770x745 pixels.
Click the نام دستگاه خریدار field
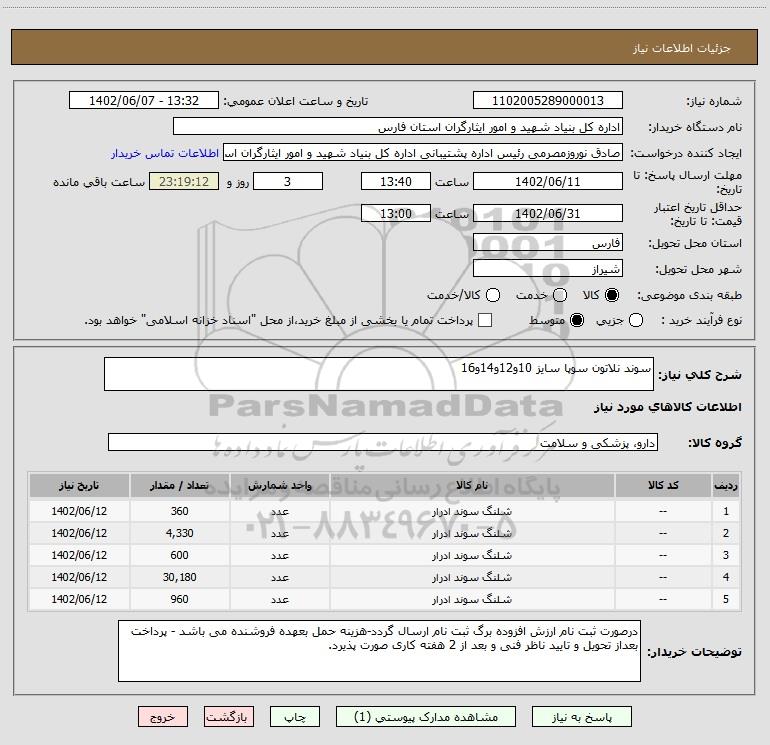click(x=398, y=127)
